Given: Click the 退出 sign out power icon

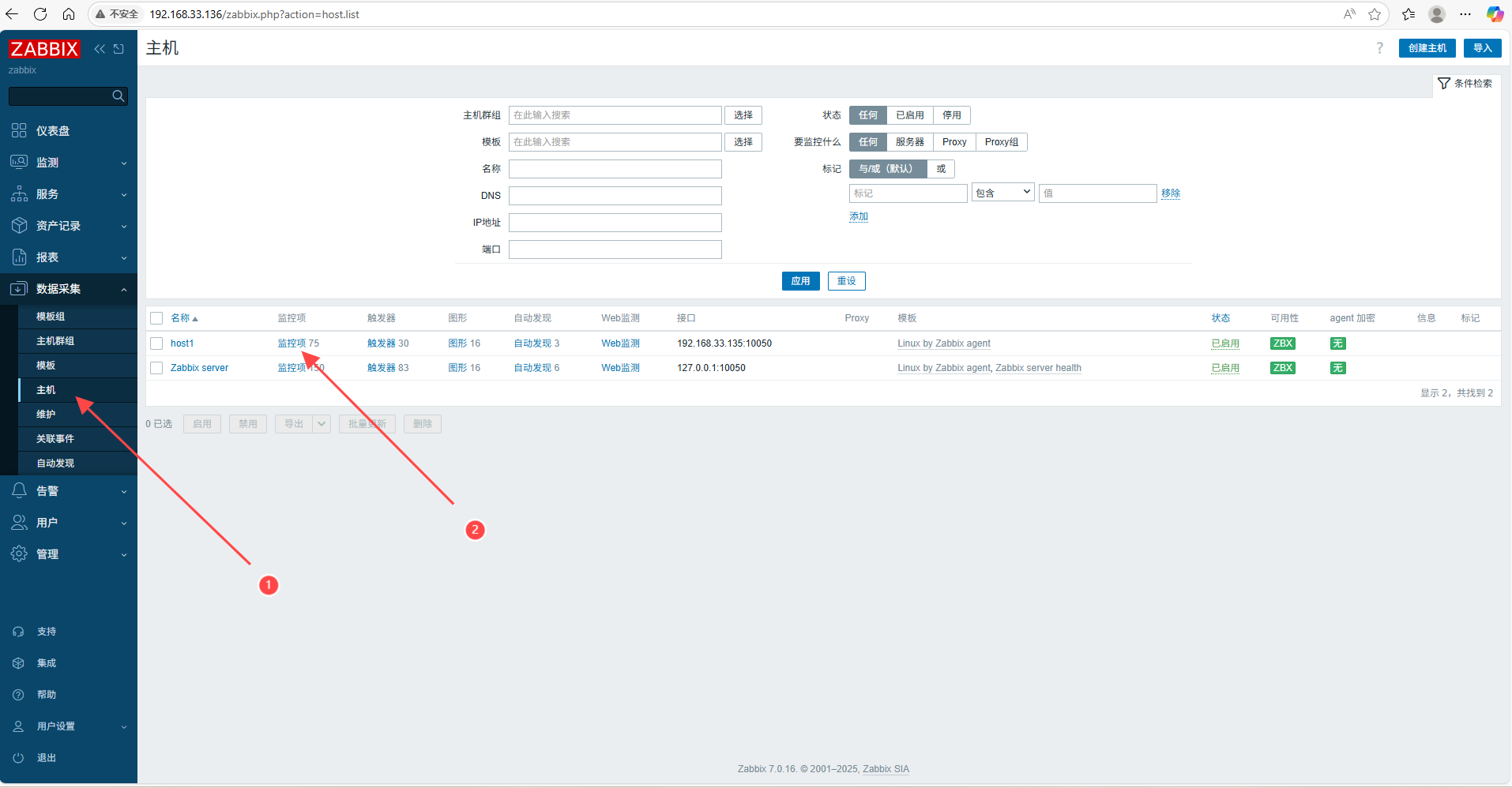Looking at the screenshot, I should [18, 758].
